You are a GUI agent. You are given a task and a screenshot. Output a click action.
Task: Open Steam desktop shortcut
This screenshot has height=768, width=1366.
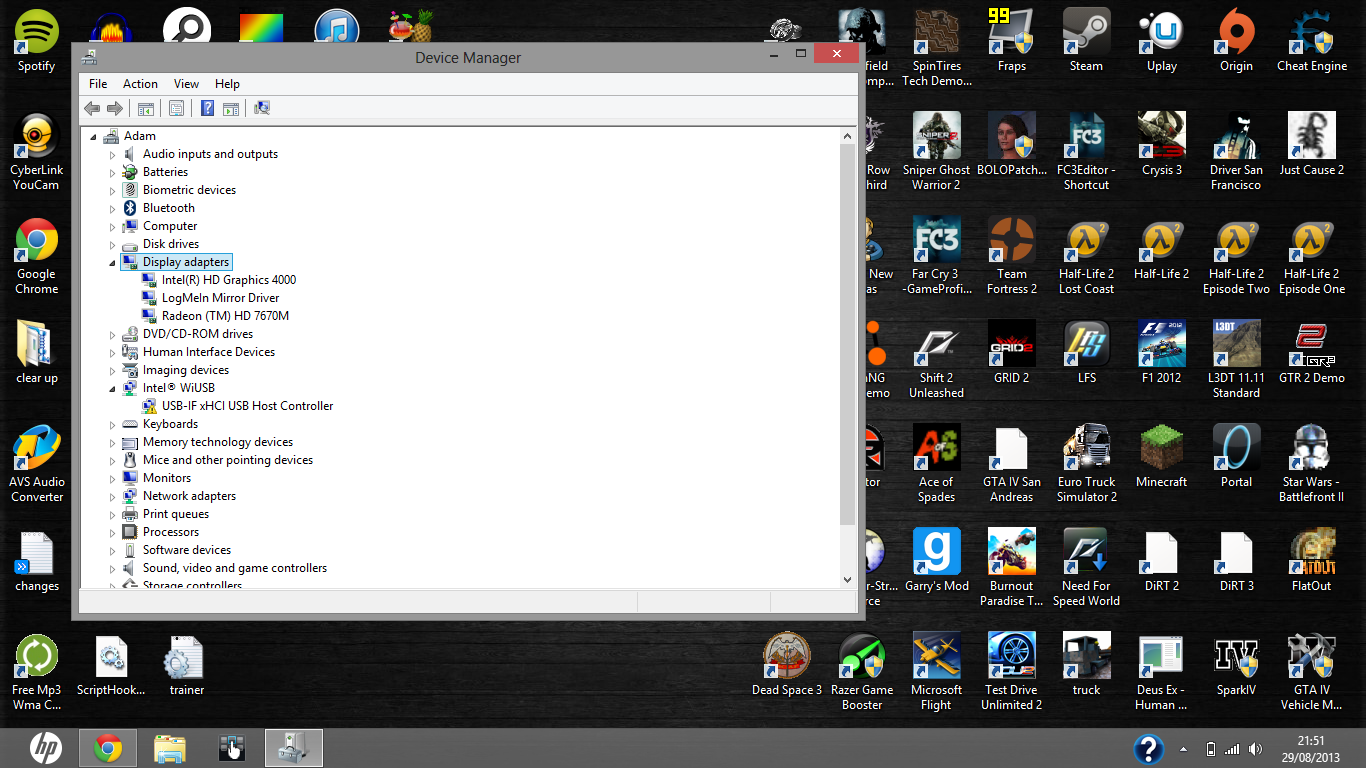(x=1086, y=41)
